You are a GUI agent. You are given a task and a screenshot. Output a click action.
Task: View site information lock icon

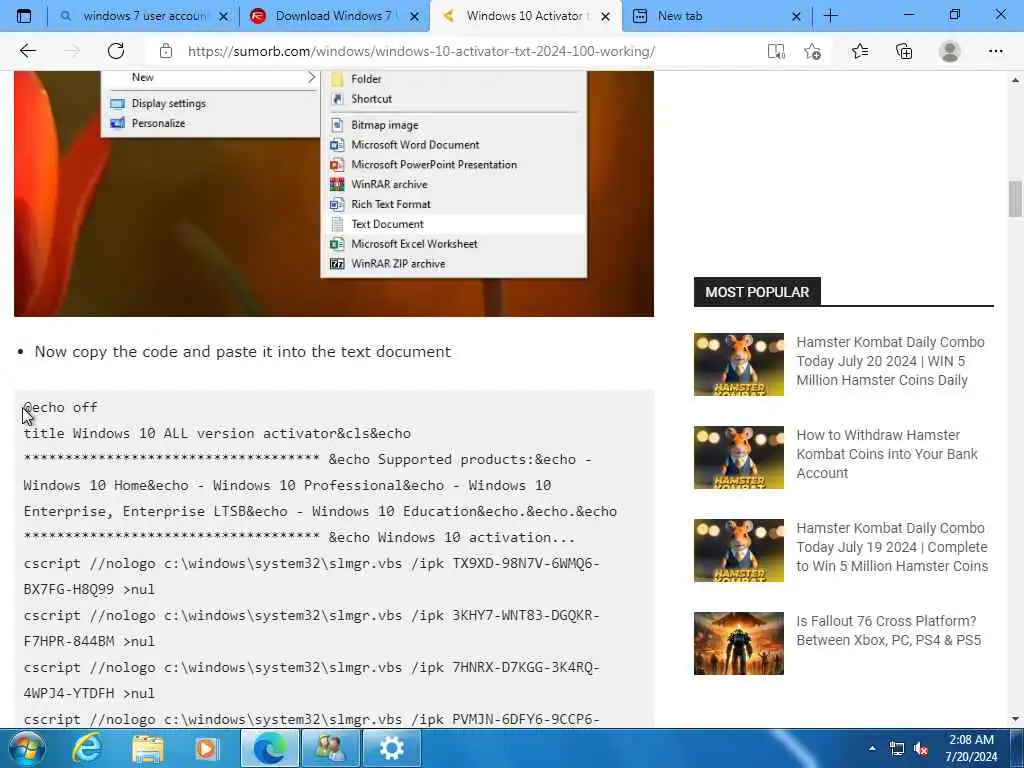tap(166, 51)
